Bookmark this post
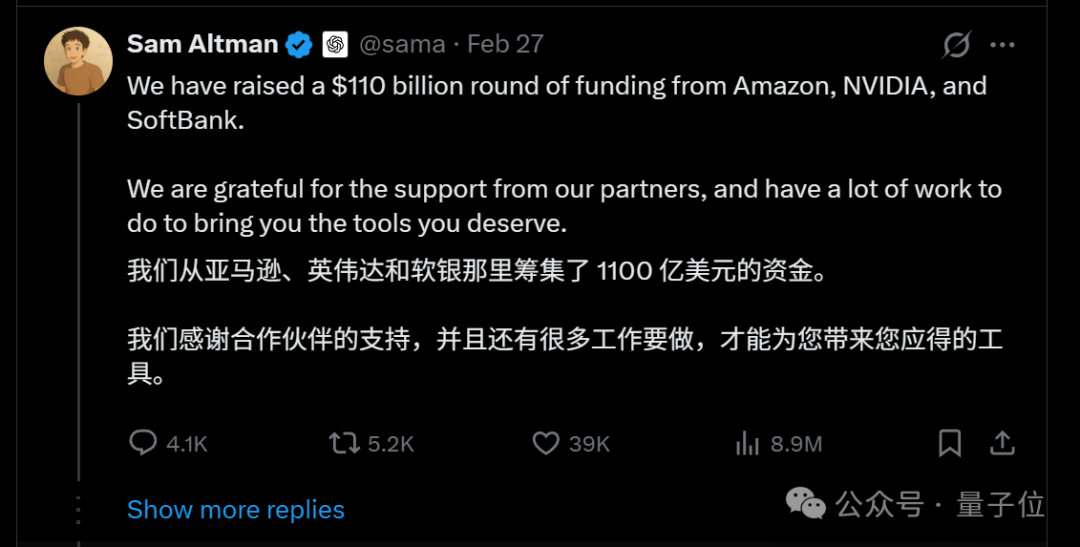Screen dimensions: 1080x547 pos(949,443)
